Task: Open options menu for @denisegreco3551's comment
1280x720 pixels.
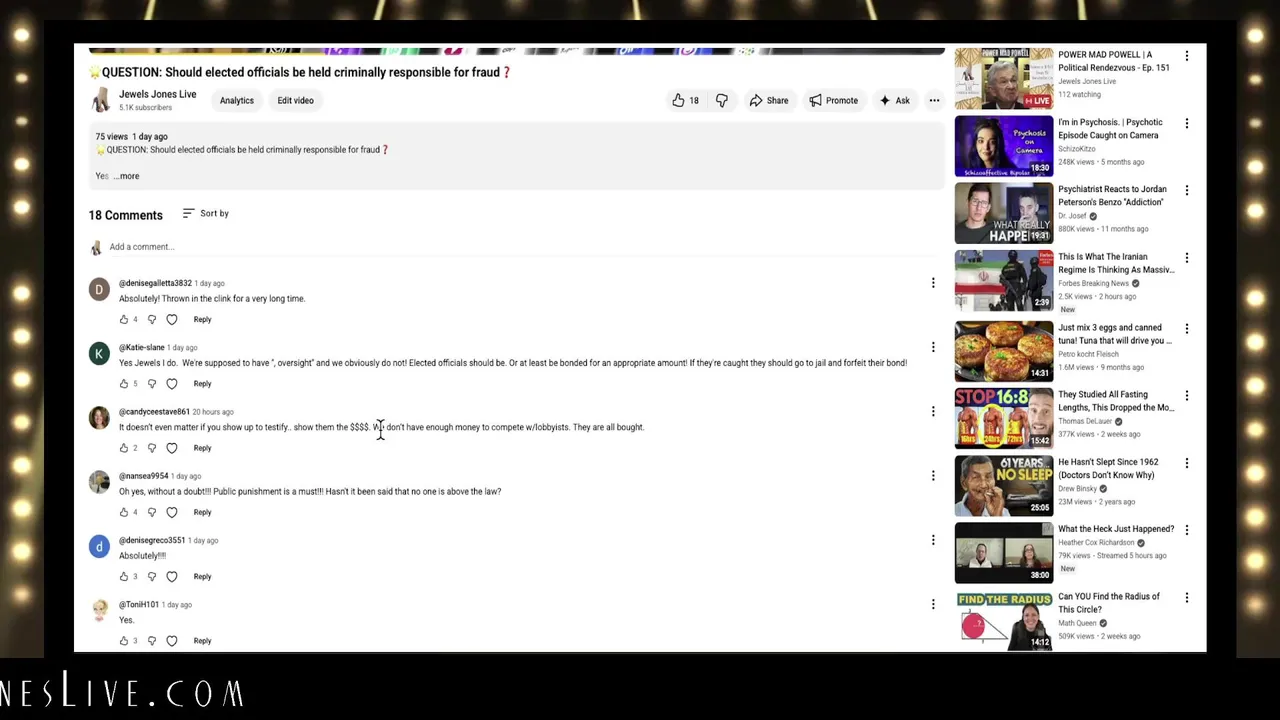Action: tap(933, 540)
